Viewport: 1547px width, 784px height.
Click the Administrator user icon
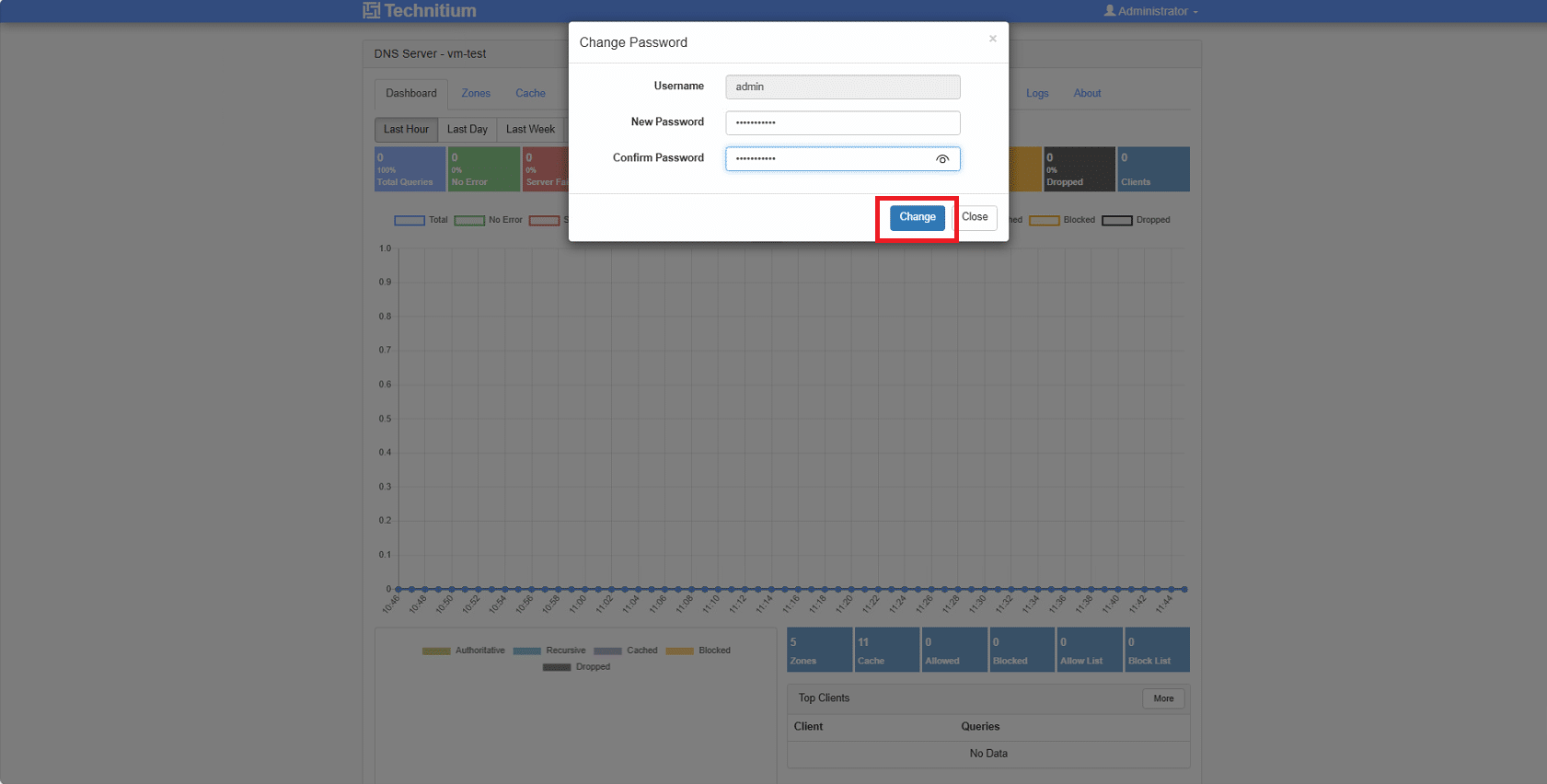pyautogui.click(x=1110, y=11)
